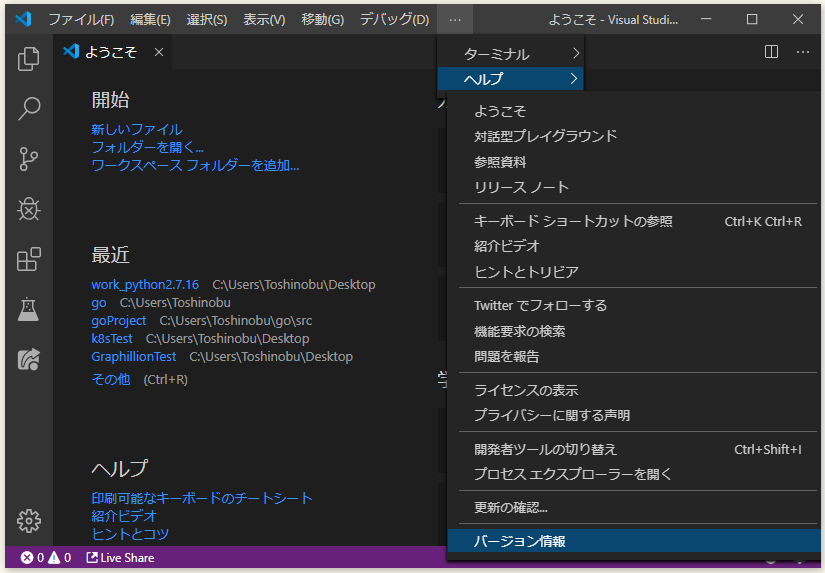Open recent go folder link

click(99, 303)
